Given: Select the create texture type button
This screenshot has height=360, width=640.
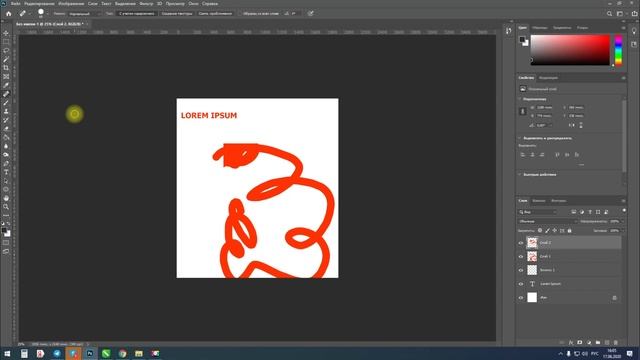Looking at the screenshot, I should pos(177,13).
